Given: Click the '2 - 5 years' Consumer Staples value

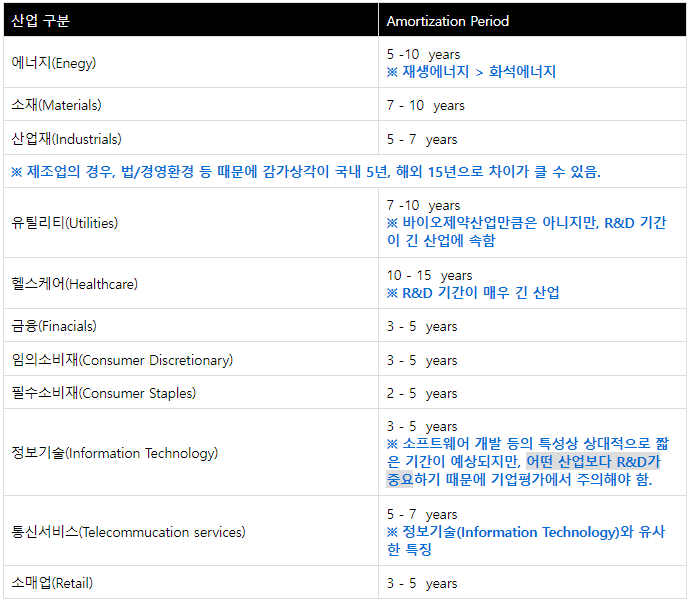Looking at the screenshot, I should pyautogui.click(x=421, y=393).
